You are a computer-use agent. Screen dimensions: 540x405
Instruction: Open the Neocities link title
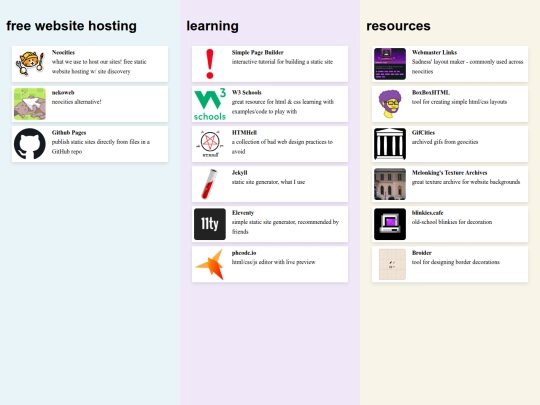[x=63, y=52]
